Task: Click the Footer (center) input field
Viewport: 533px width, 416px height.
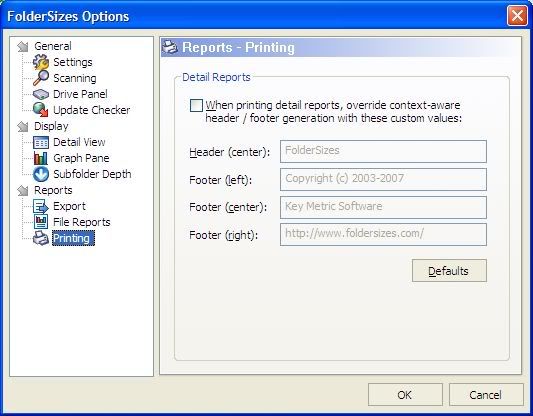Action: tap(383, 207)
